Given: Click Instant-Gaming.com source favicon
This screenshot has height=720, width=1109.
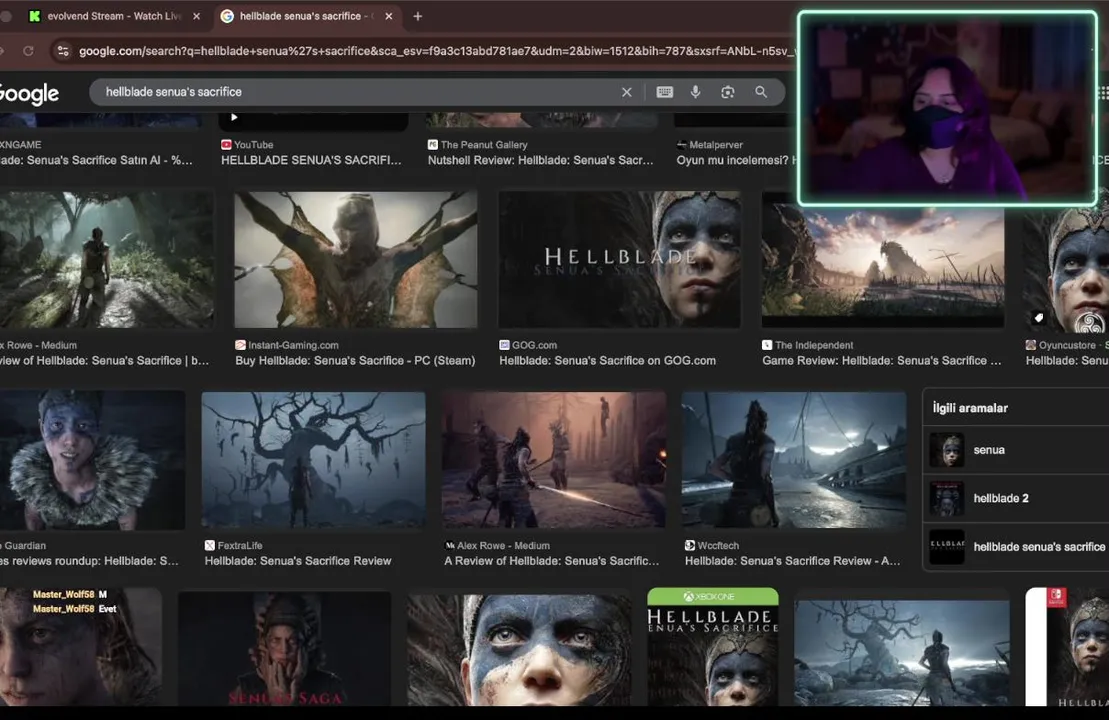Looking at the screenshot, I should coord(240,345).
